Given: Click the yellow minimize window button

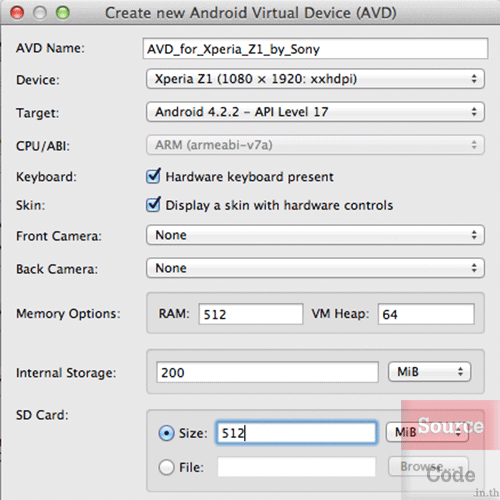Looking at the screenshot, I should 40,13.
